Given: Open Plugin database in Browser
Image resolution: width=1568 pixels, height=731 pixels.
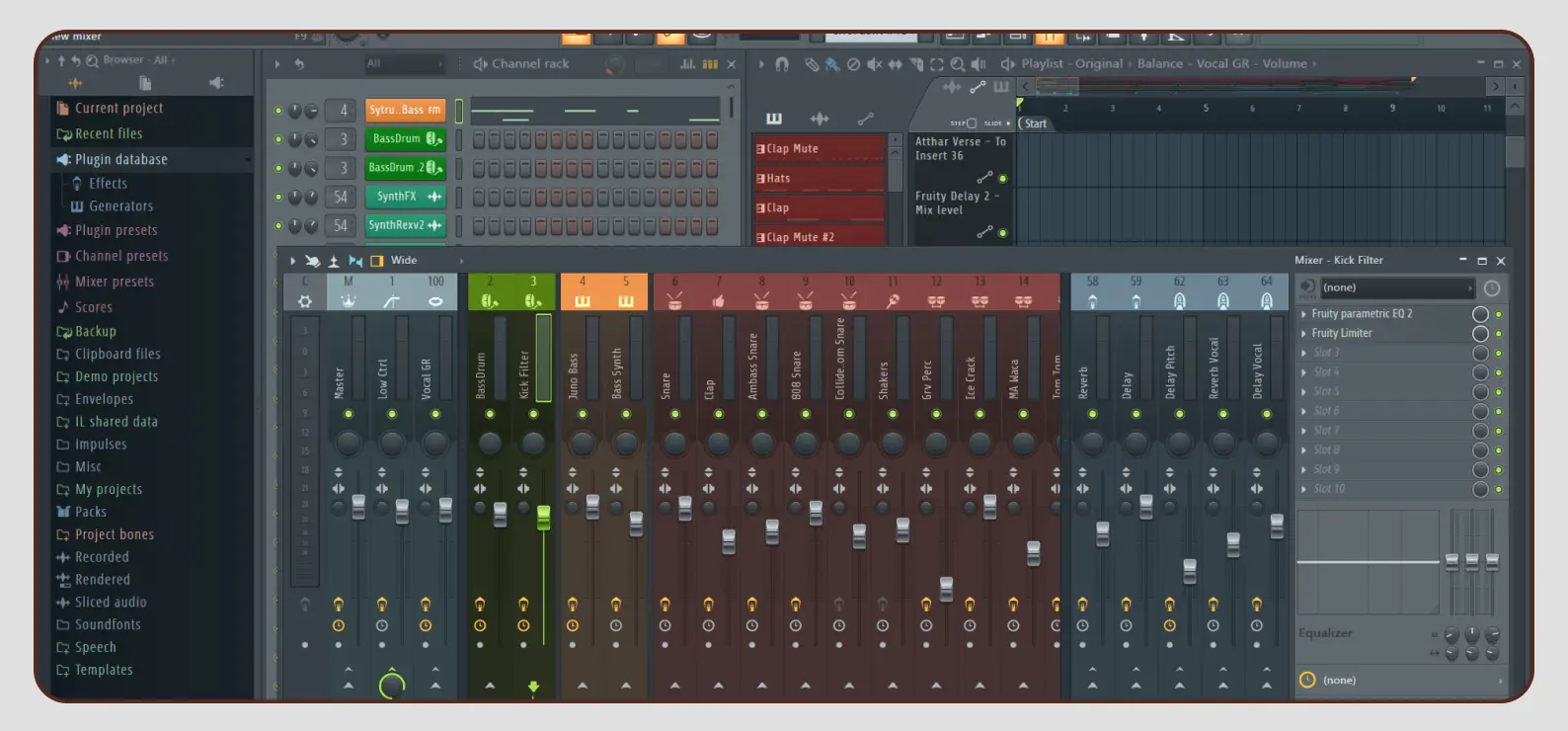Looking at the screenshot, I should pos(120,159).
